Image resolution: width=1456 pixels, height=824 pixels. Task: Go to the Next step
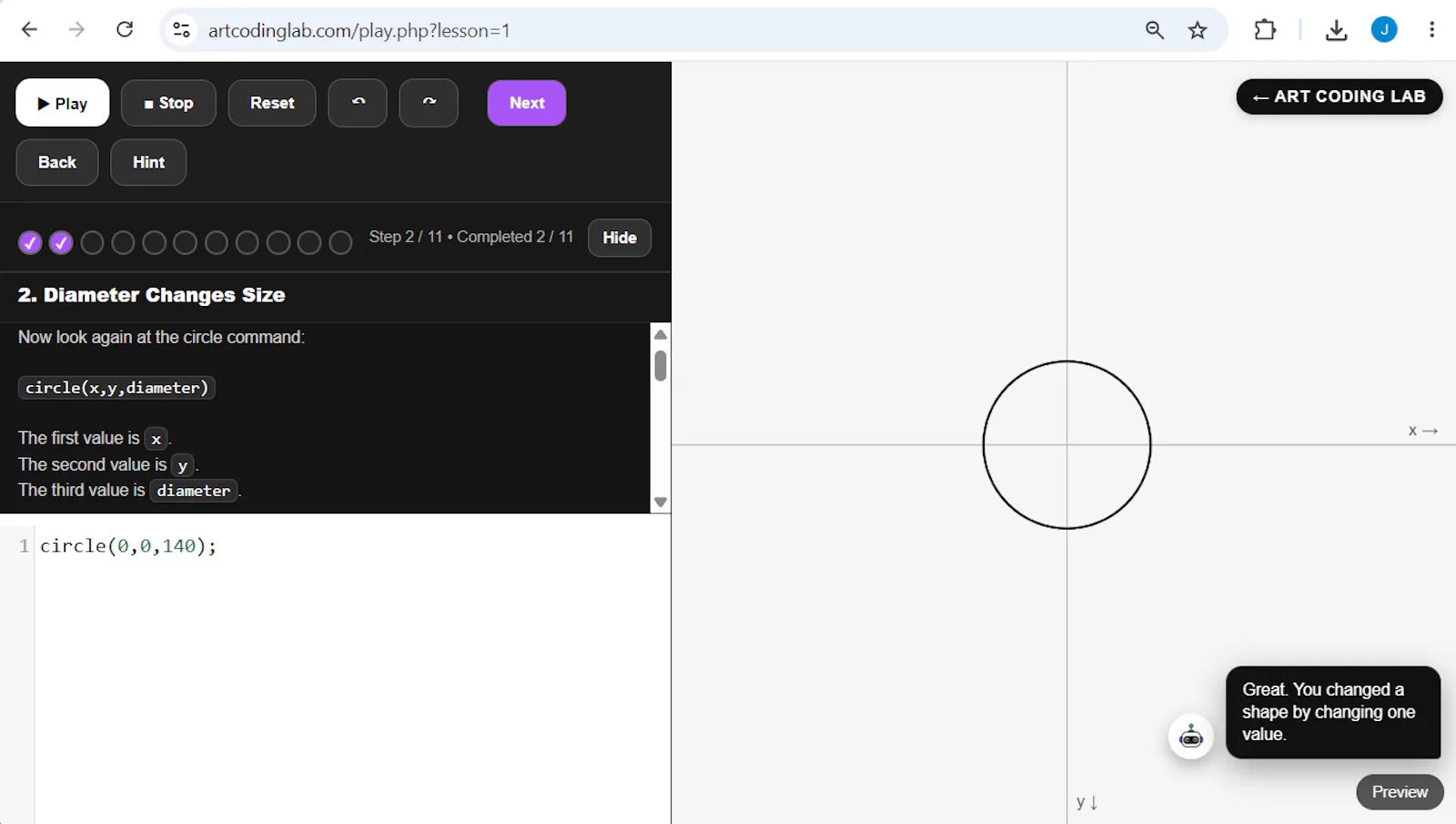(527, 103)
